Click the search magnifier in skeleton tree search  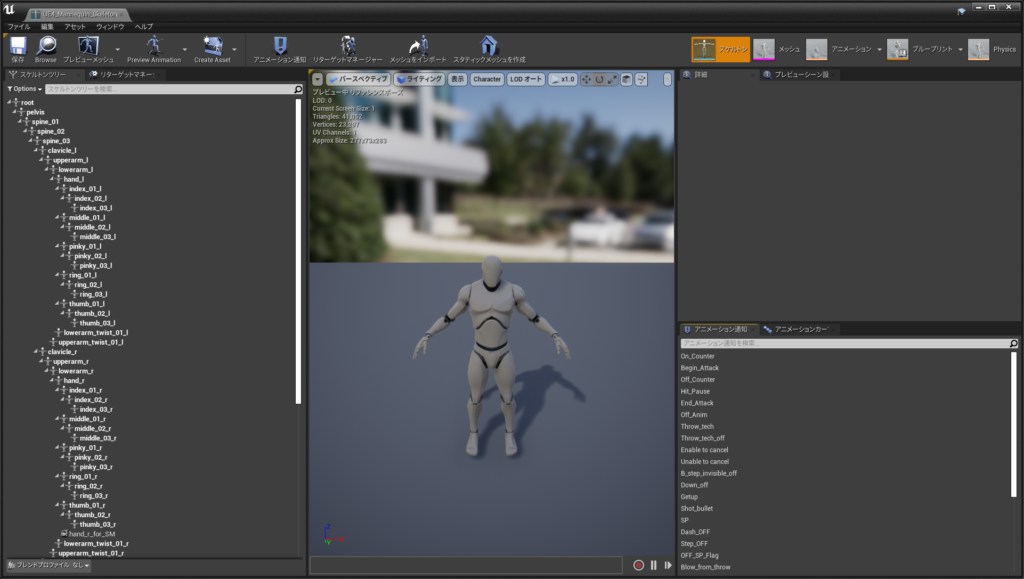pyautogui.click(x=298, y=89)
